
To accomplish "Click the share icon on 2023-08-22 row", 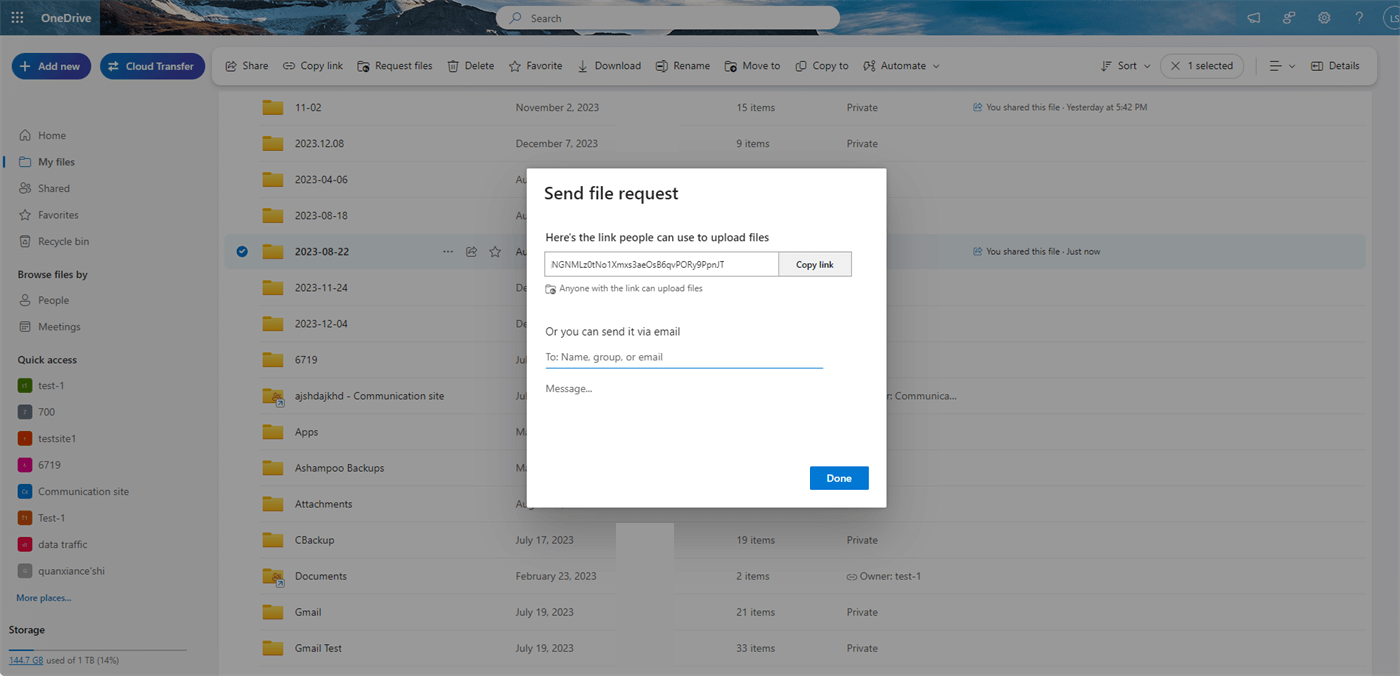I will pyautogui.click(x=471, y=252).
